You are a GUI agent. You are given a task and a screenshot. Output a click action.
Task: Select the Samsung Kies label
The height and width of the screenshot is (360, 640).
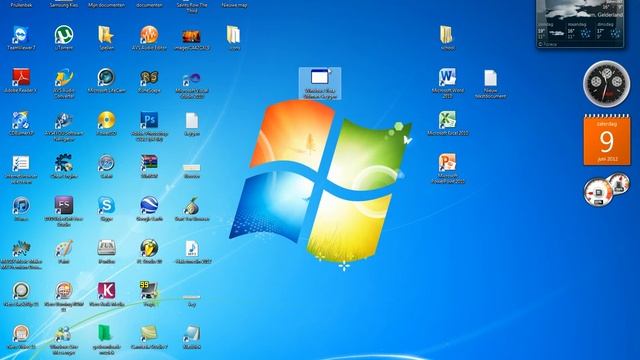(x=64, y=5)
